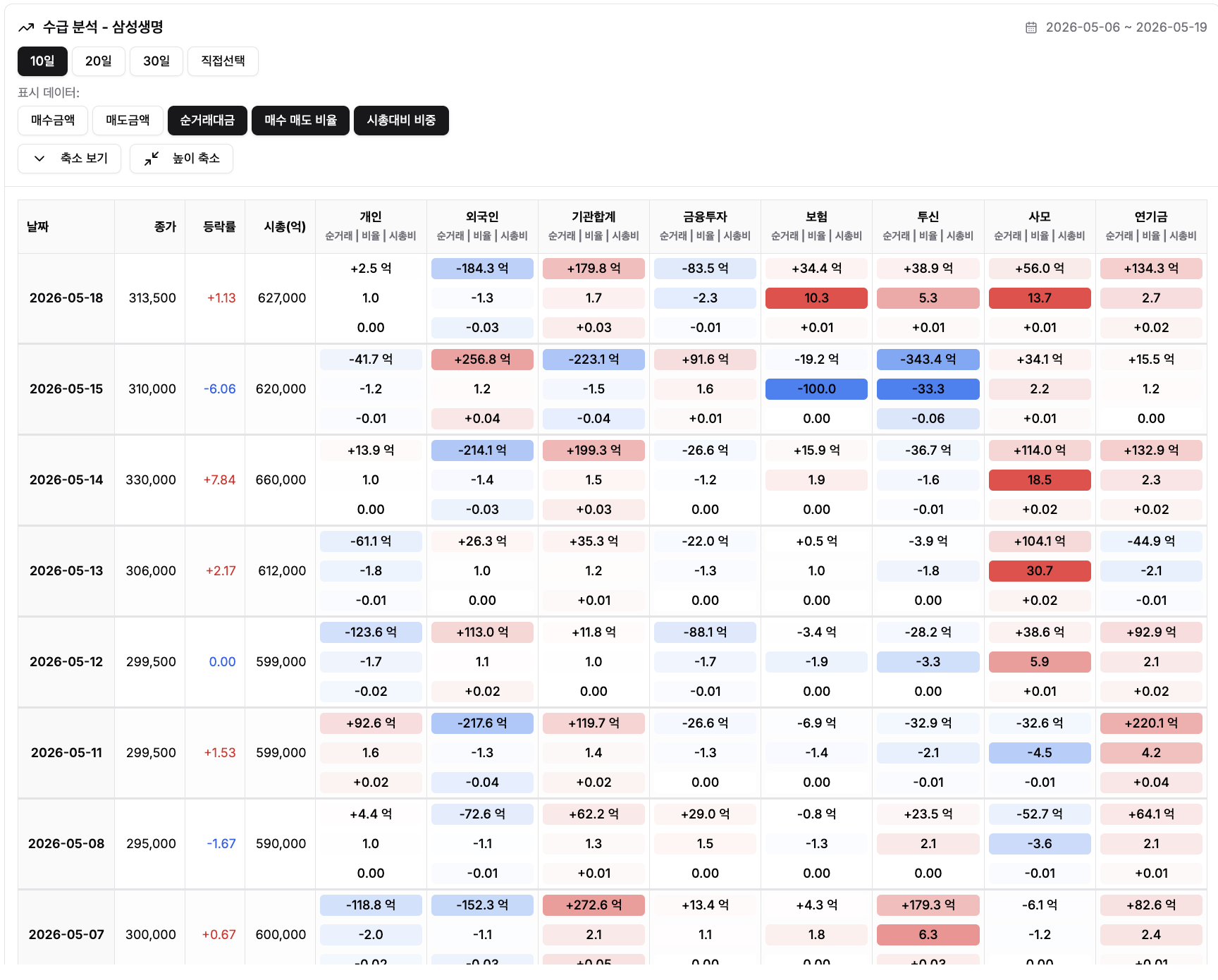1218x980 pixels.
Task: Select the 2026-05-18 date row label
Action: coord(66,298)
